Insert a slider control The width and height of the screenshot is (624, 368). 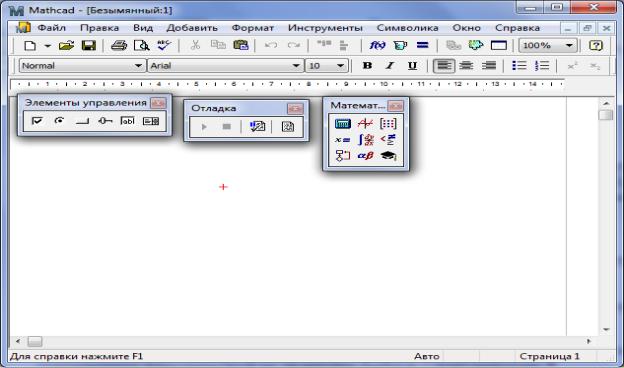pos(105,121)
